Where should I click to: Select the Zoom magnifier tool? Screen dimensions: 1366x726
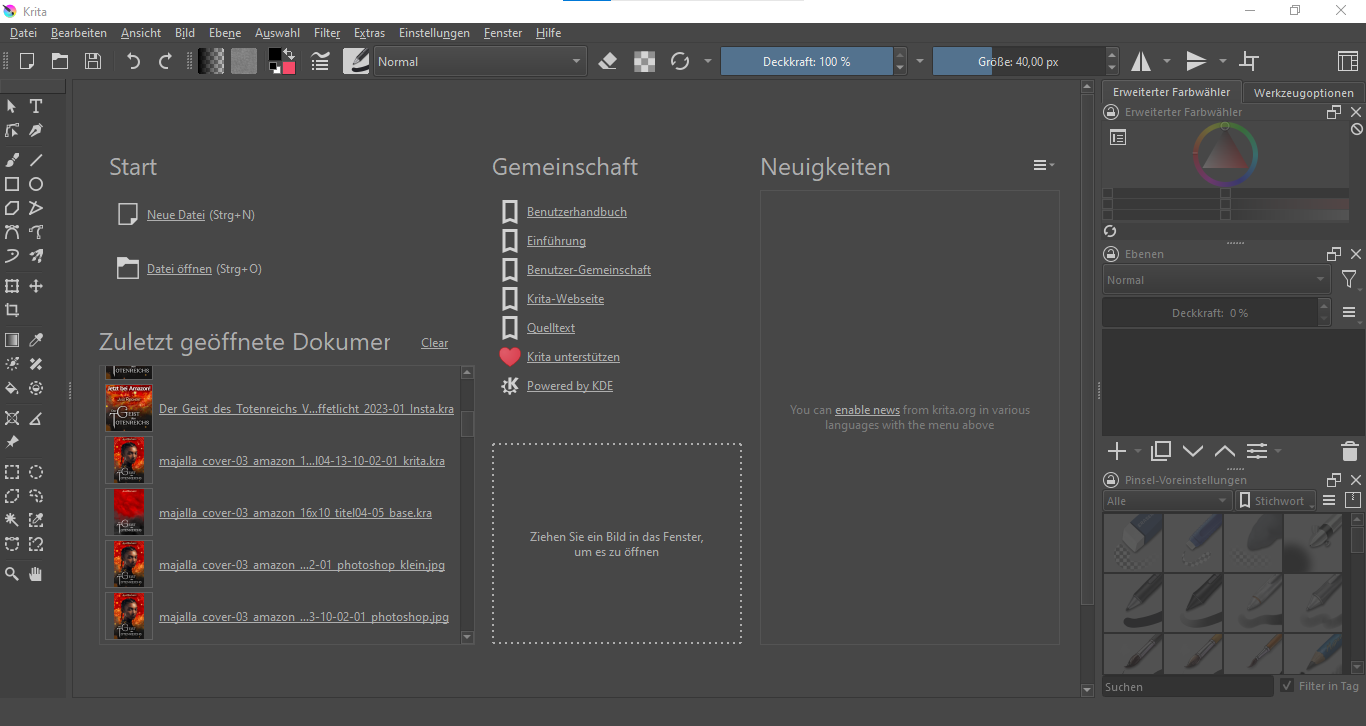coord(12,574)
